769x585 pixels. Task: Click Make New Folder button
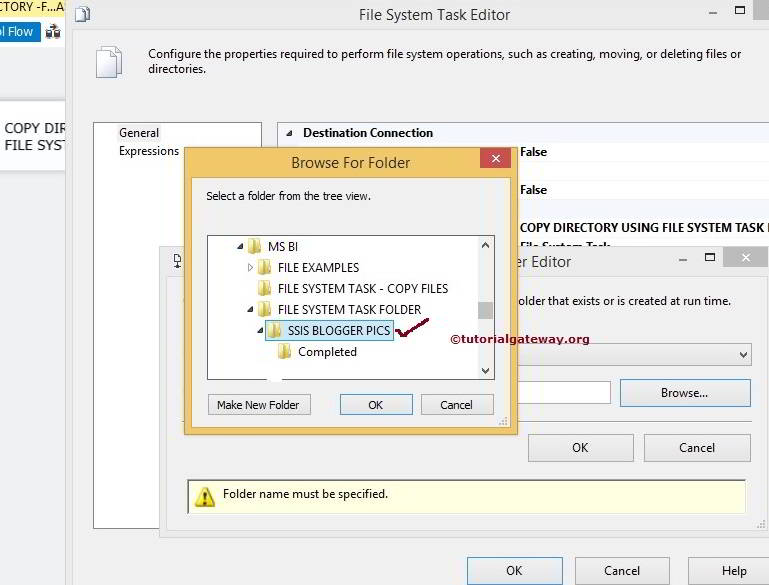(x=259, y=405)
